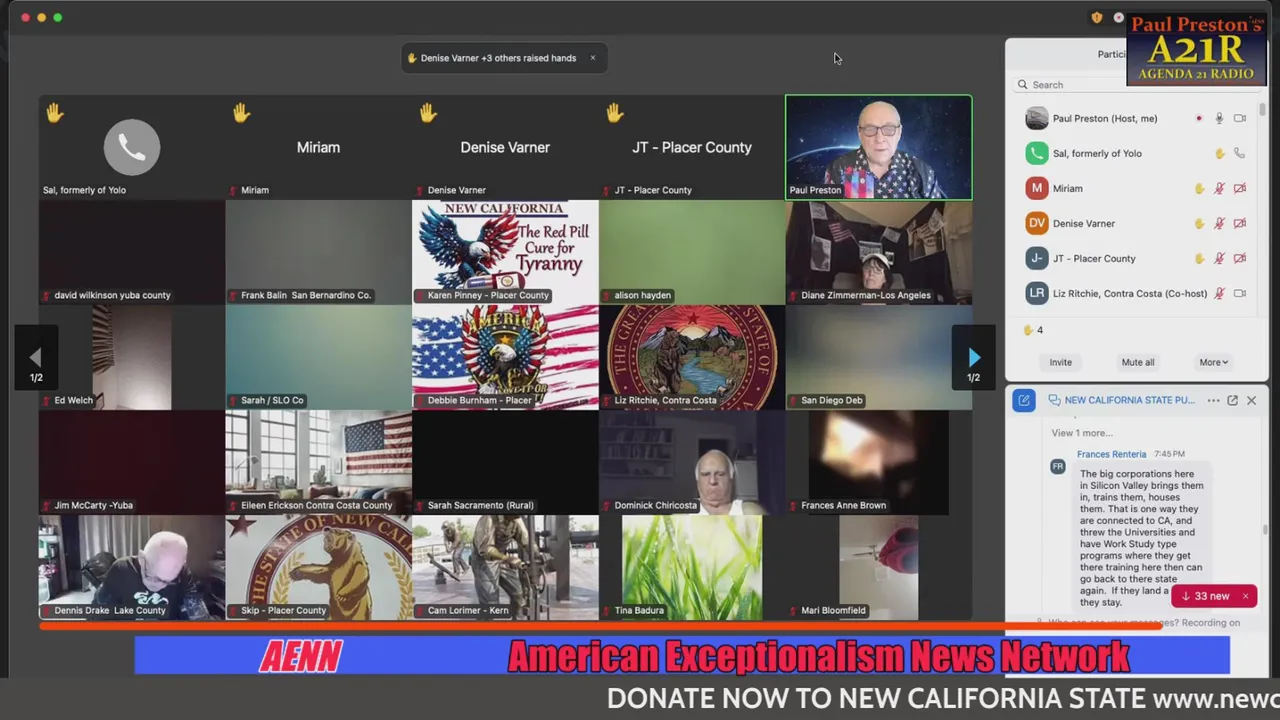Select Karen Pinney - Placer County tile
Viewport: 1280px width, 720px height.
click(x=505, y=252)
